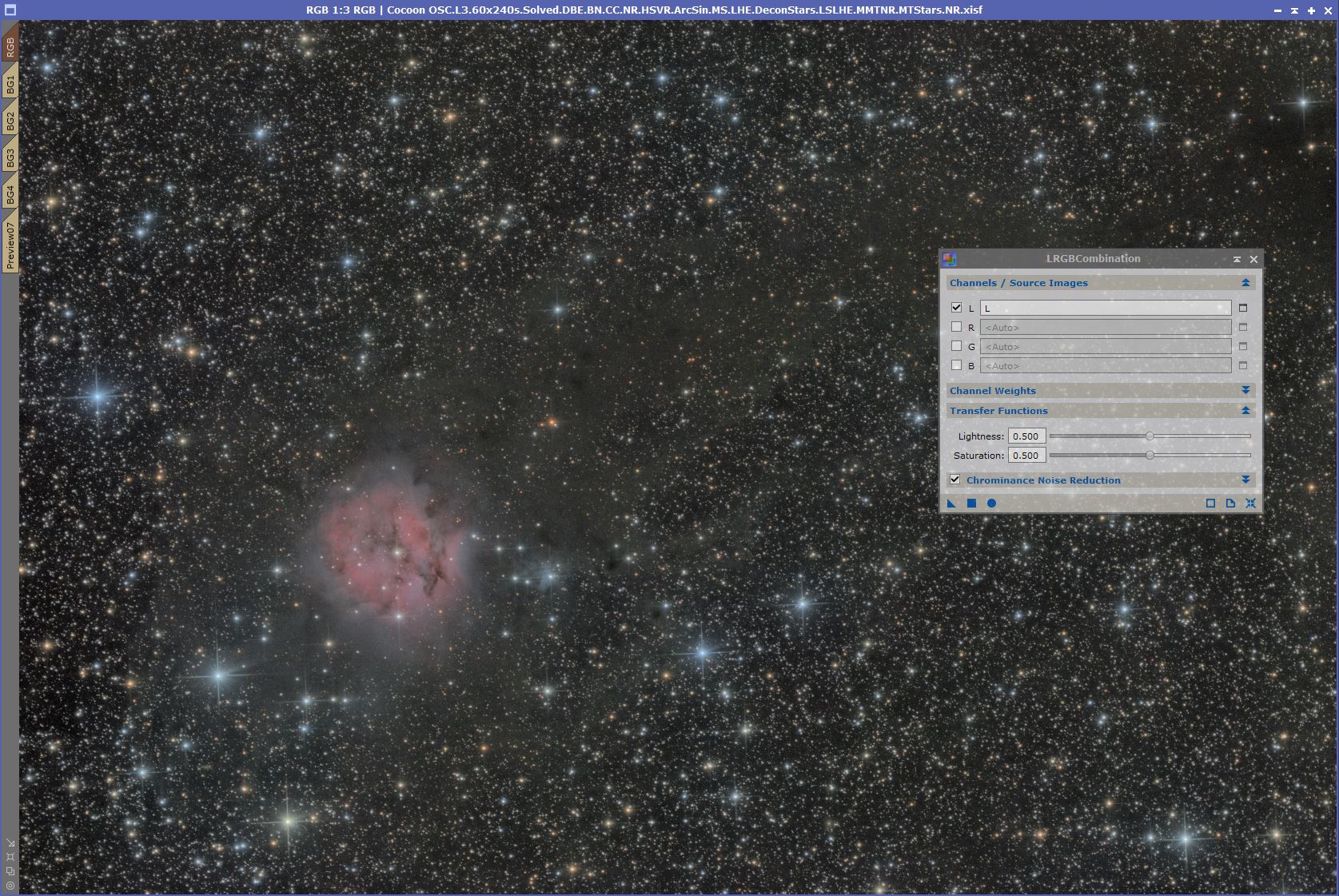This screenshot has height=896, width=1339.
Task: Open view selector for L channel
Action: [x=1242, y=309]
